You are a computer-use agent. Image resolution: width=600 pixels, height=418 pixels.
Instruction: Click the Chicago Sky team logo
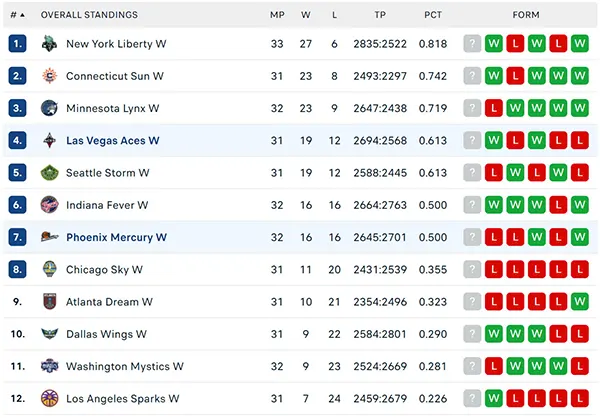[x=49, y=269]
